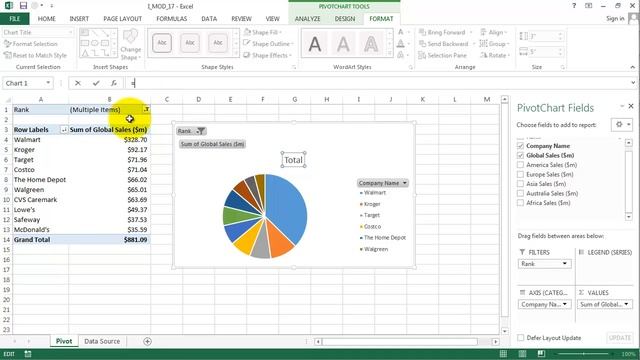Expand the Shape Effects dropdown

point(290,55)
